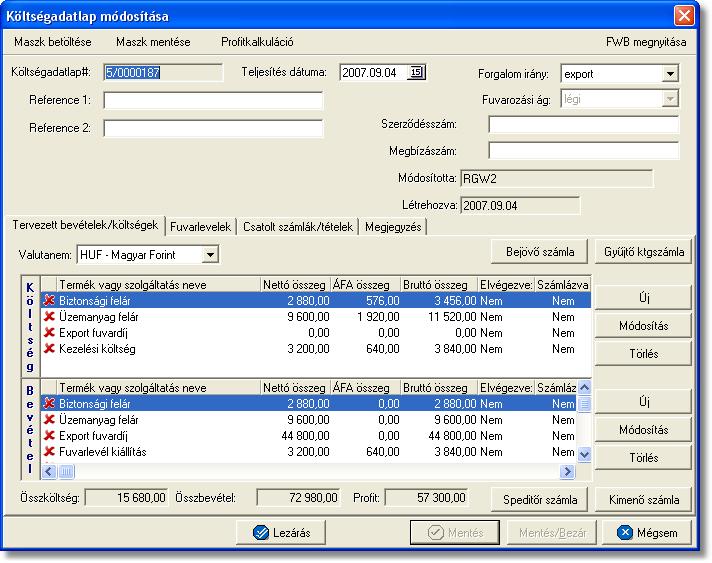
Task: Click FWB megnyitása menu item
Action: click(x=646, y=42)
